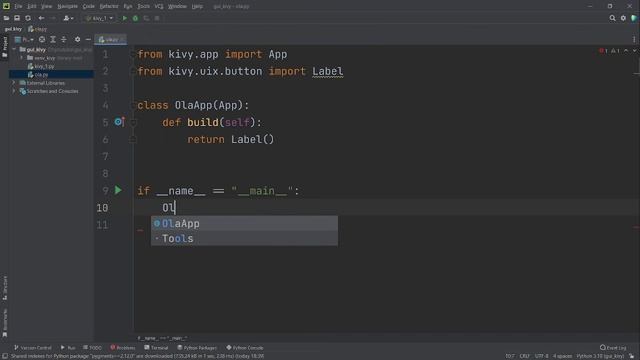Click the Debug bug icon in toolbar
This screenshot has width=640, height=360.
[135, 18]
